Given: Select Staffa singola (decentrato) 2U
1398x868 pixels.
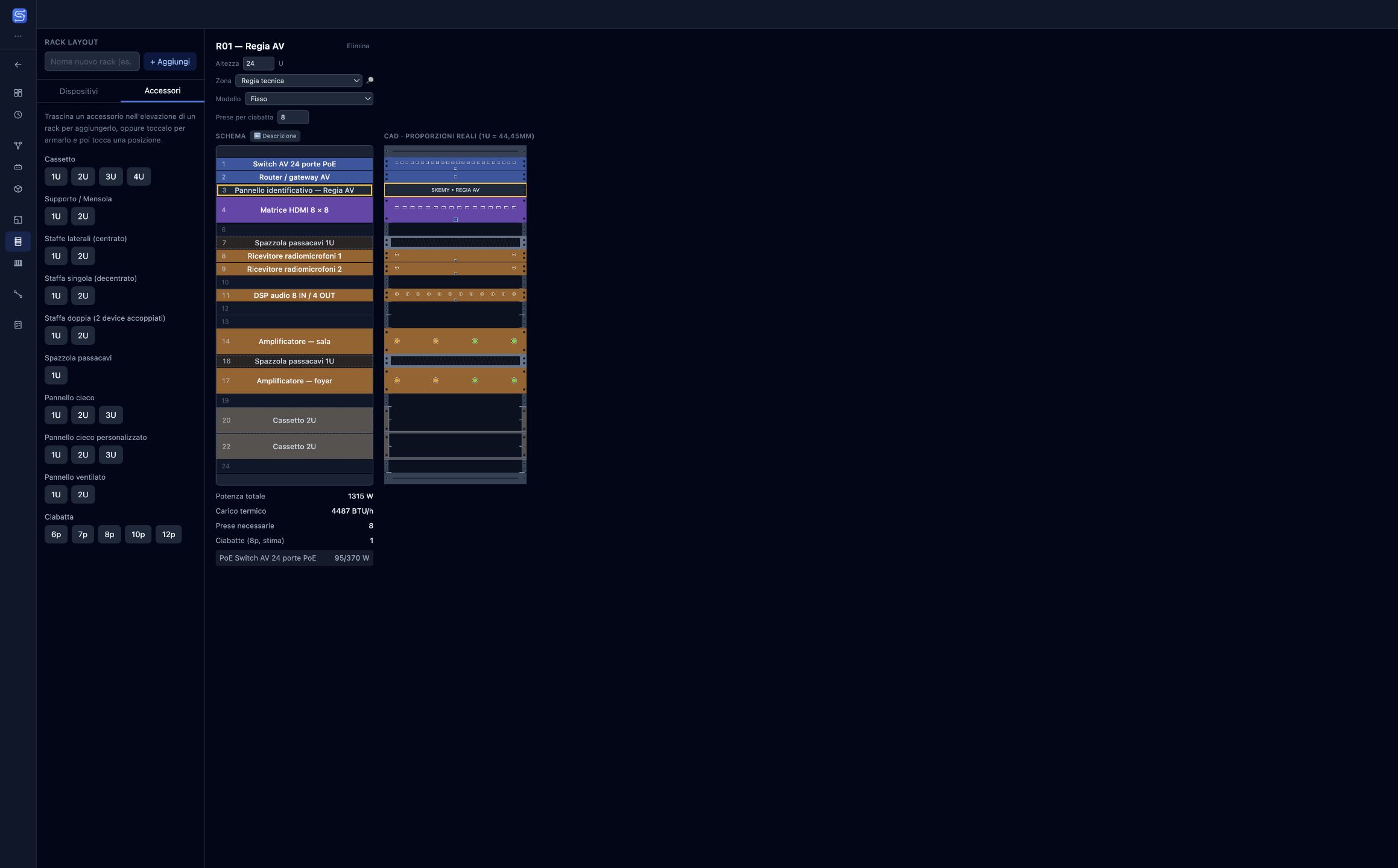Looking at the screenshot, I should (83, 296).
